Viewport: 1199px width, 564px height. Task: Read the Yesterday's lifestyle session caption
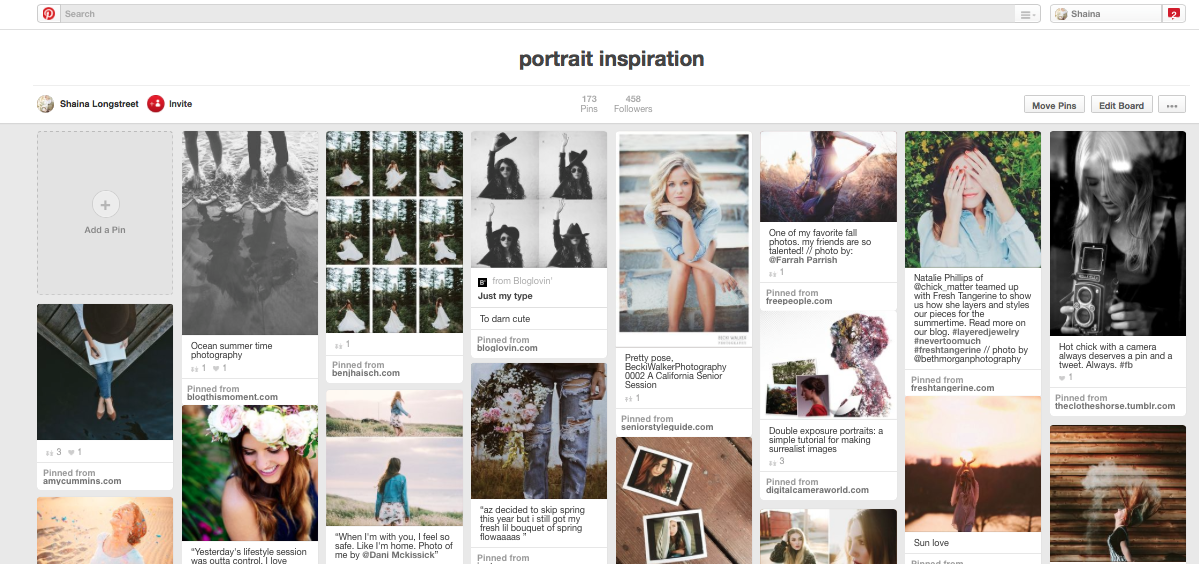pos(249,556)
